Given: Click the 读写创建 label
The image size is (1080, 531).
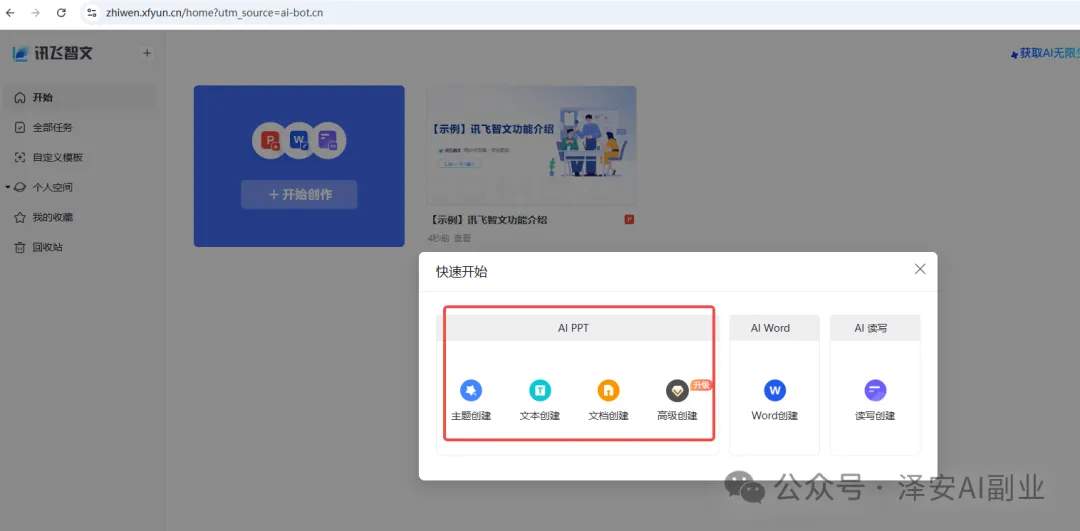Looking at the screenshot, I should point(875,416).
